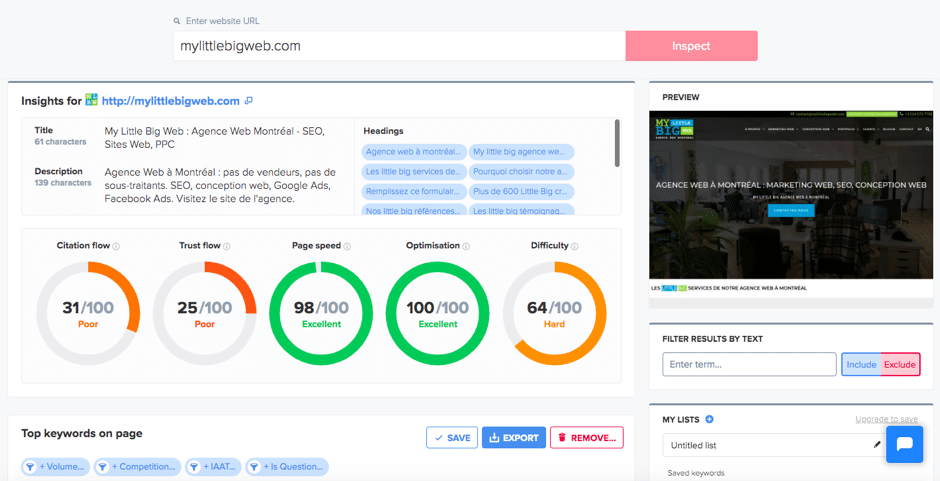The height and width of the screenshot is (481, 940).
Task: Click Upgrade to save link
Action: pyautogui.click(x=887, y=419)
